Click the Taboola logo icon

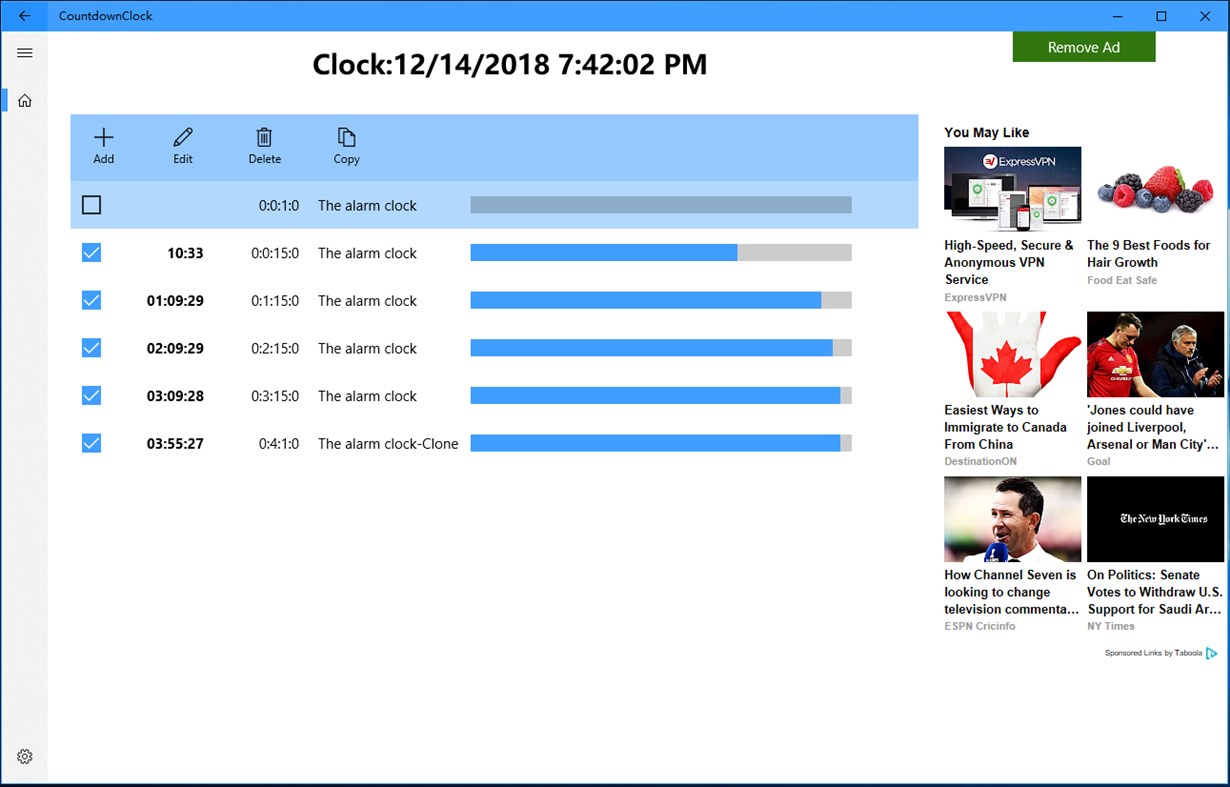(x=1211, y=653)
